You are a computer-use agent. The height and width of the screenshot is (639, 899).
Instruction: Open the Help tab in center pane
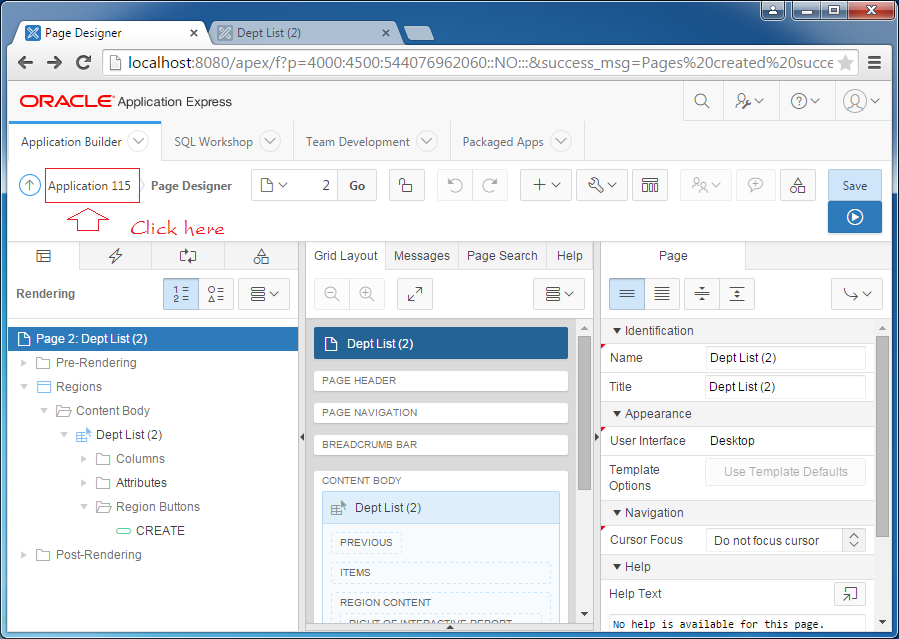[569, 256]
